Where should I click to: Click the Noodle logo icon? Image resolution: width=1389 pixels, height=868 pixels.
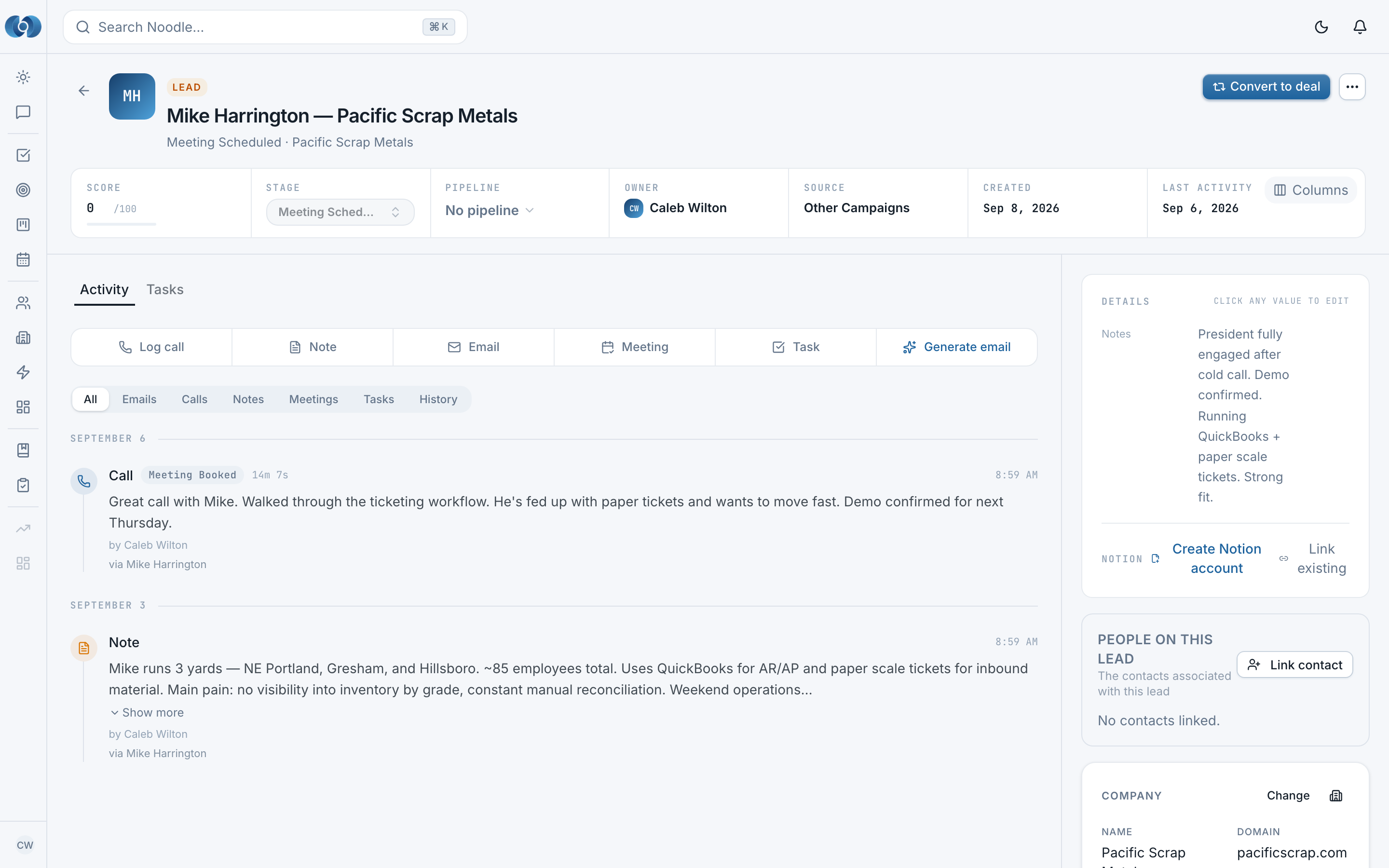click(23, 27)
